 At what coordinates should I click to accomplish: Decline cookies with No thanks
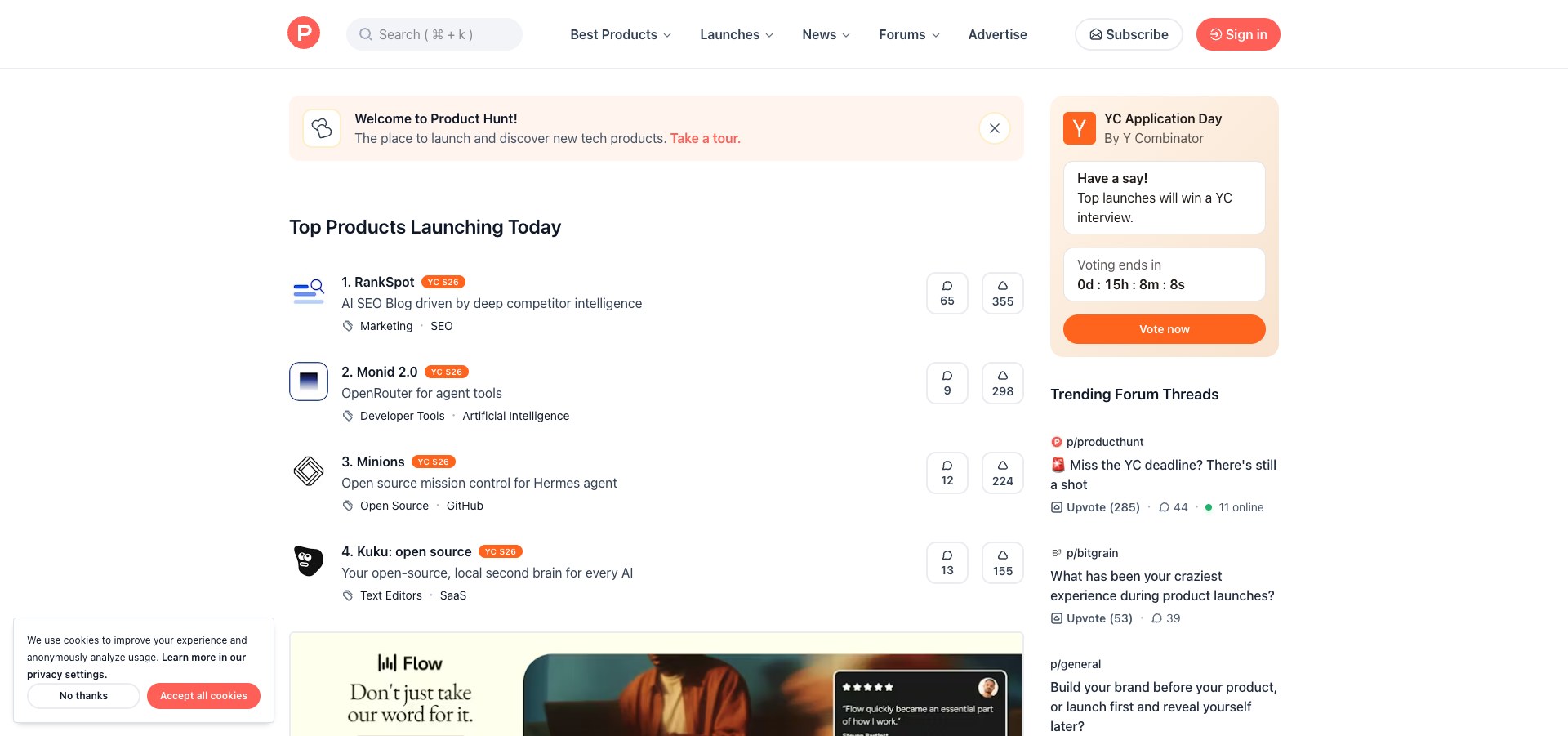point(83,696)
